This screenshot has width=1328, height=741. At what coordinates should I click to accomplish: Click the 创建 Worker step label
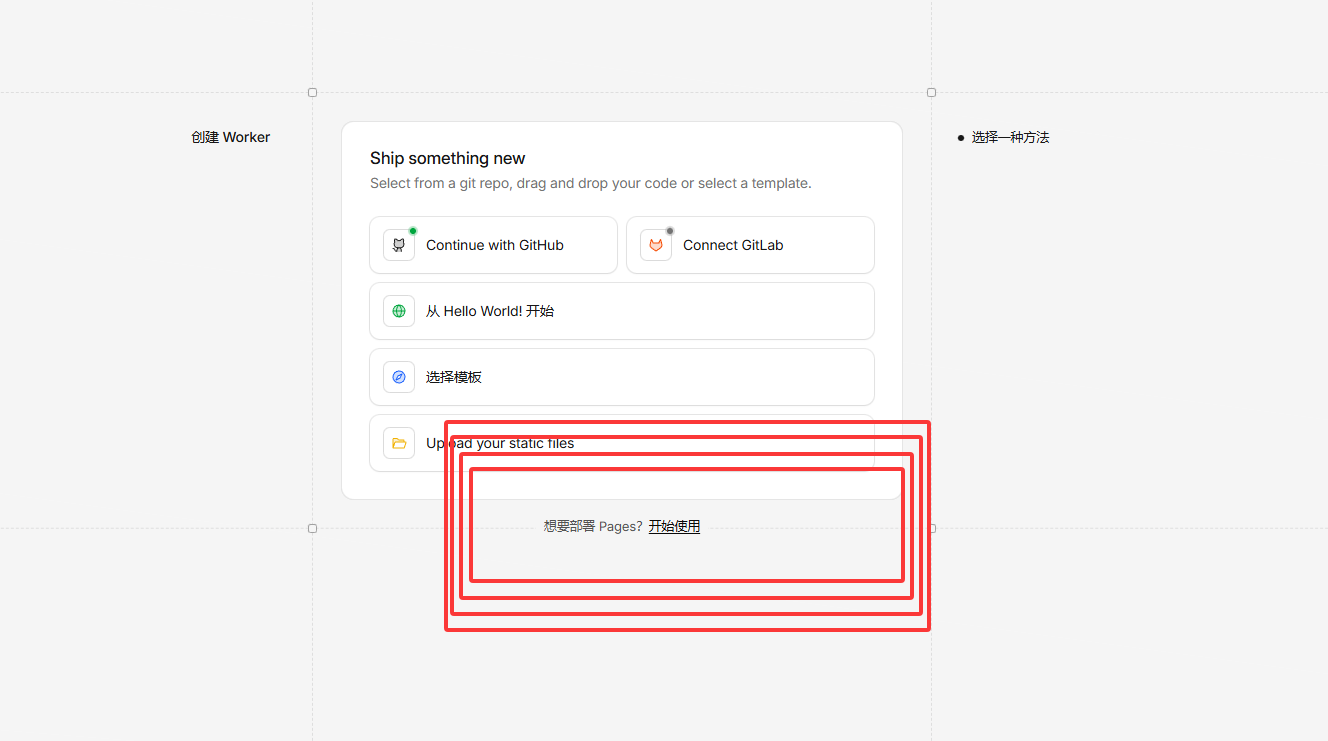pos(230,137)
